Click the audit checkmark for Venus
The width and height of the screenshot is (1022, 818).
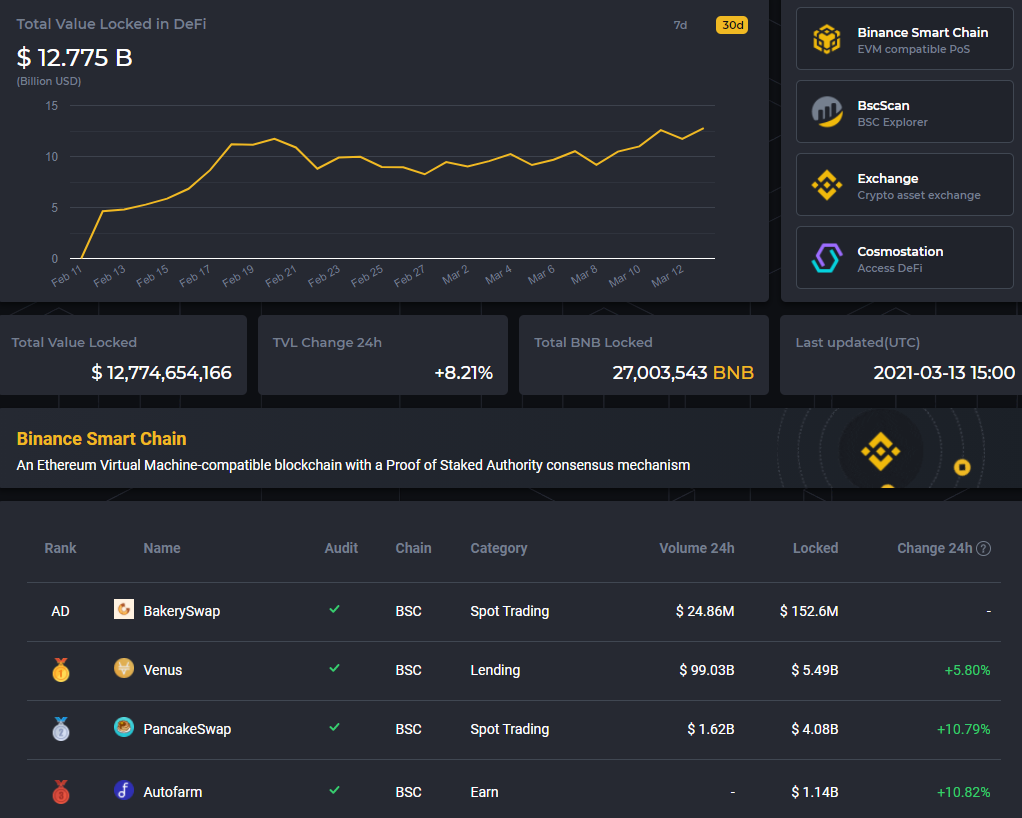[335, 669]
